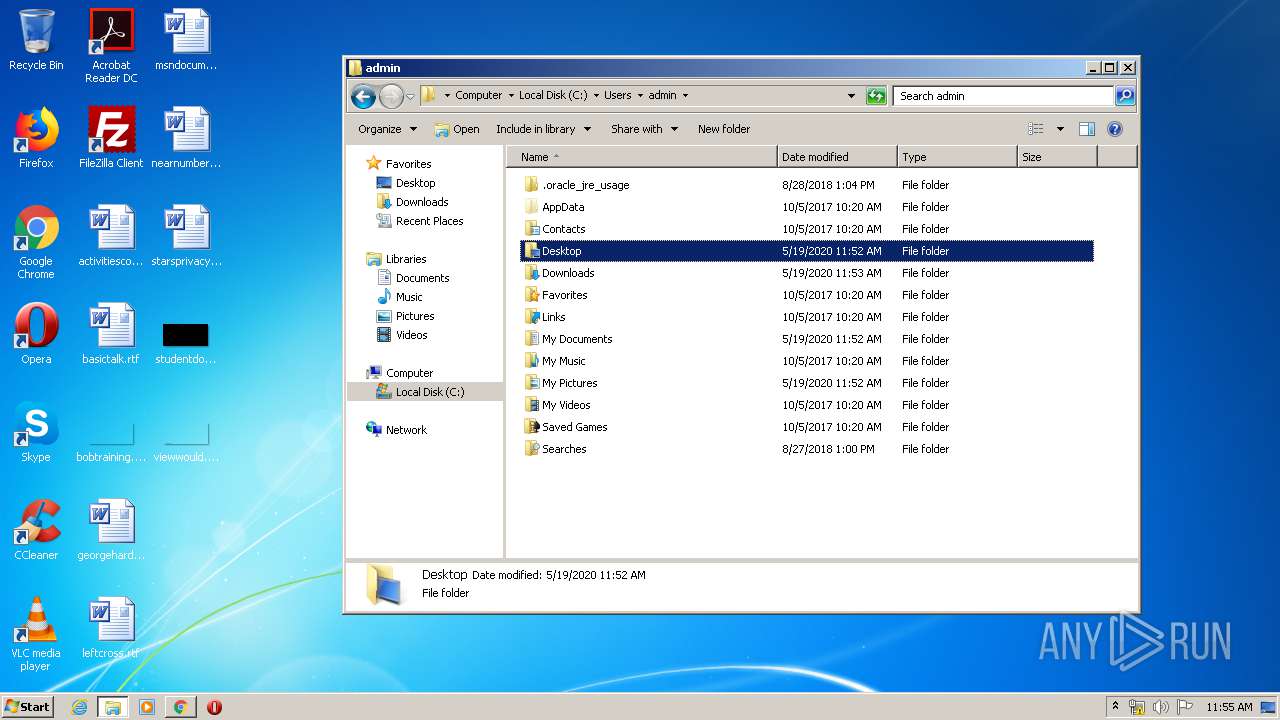
Task: Click the Chrome taskbar icon
Action: (180, 707)
